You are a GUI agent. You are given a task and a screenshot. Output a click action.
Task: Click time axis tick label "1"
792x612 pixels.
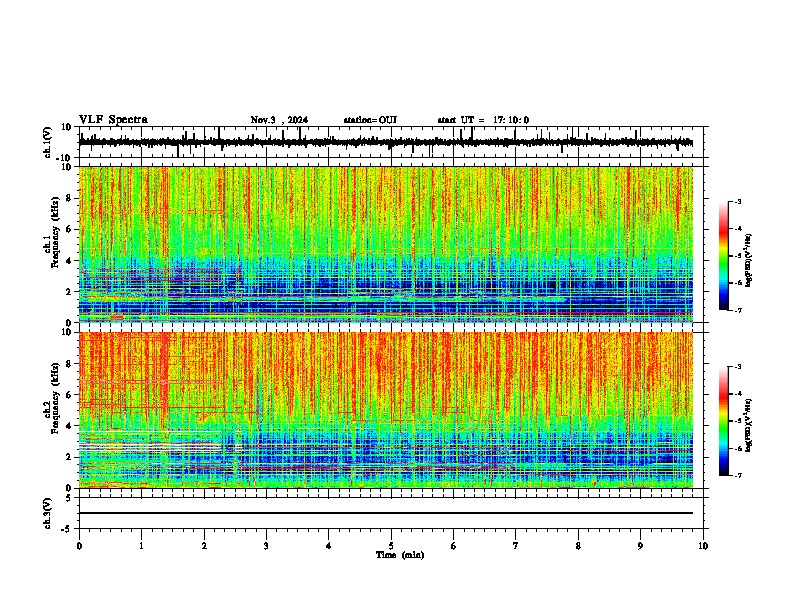141,546
